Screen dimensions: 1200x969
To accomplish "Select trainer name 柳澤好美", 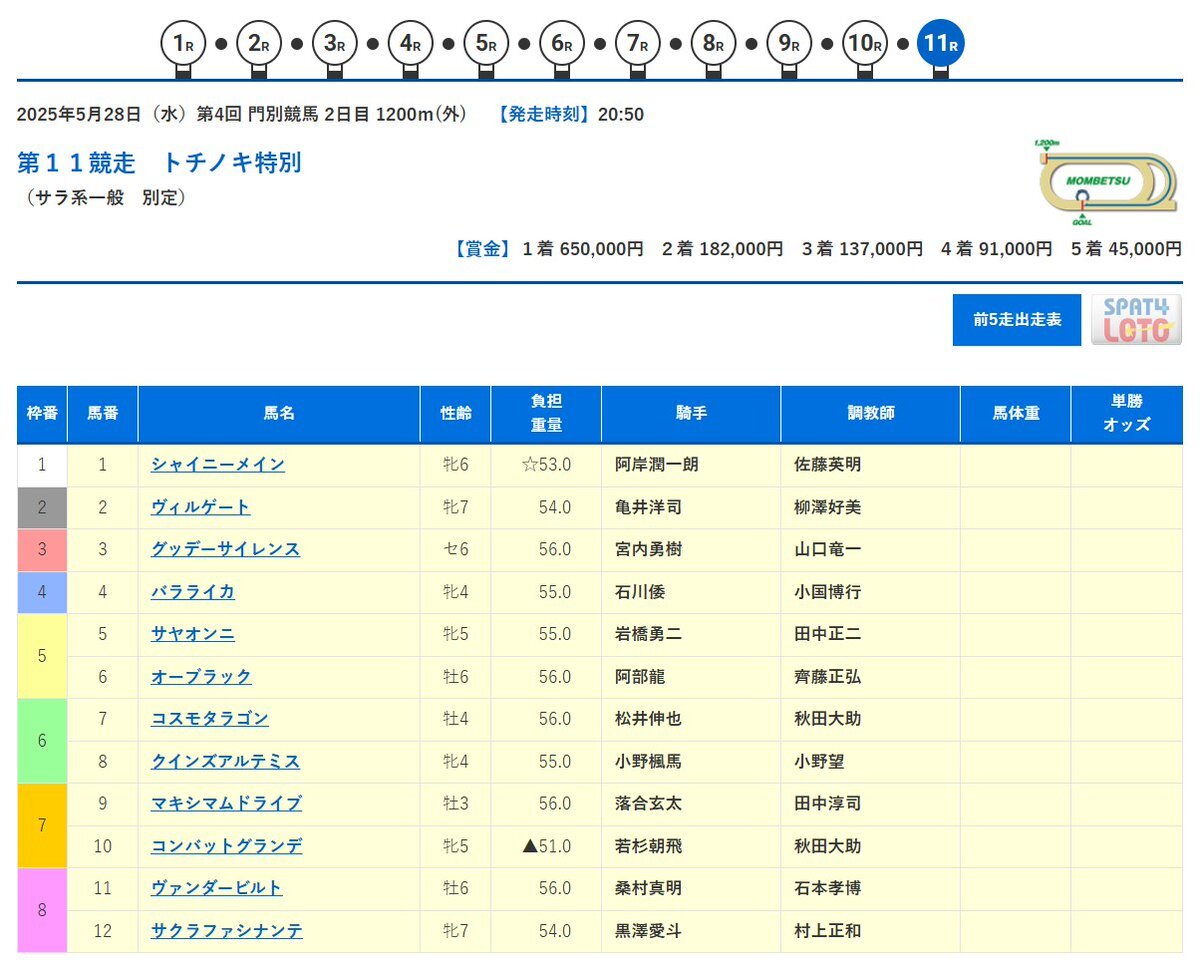I will [827, 507].
